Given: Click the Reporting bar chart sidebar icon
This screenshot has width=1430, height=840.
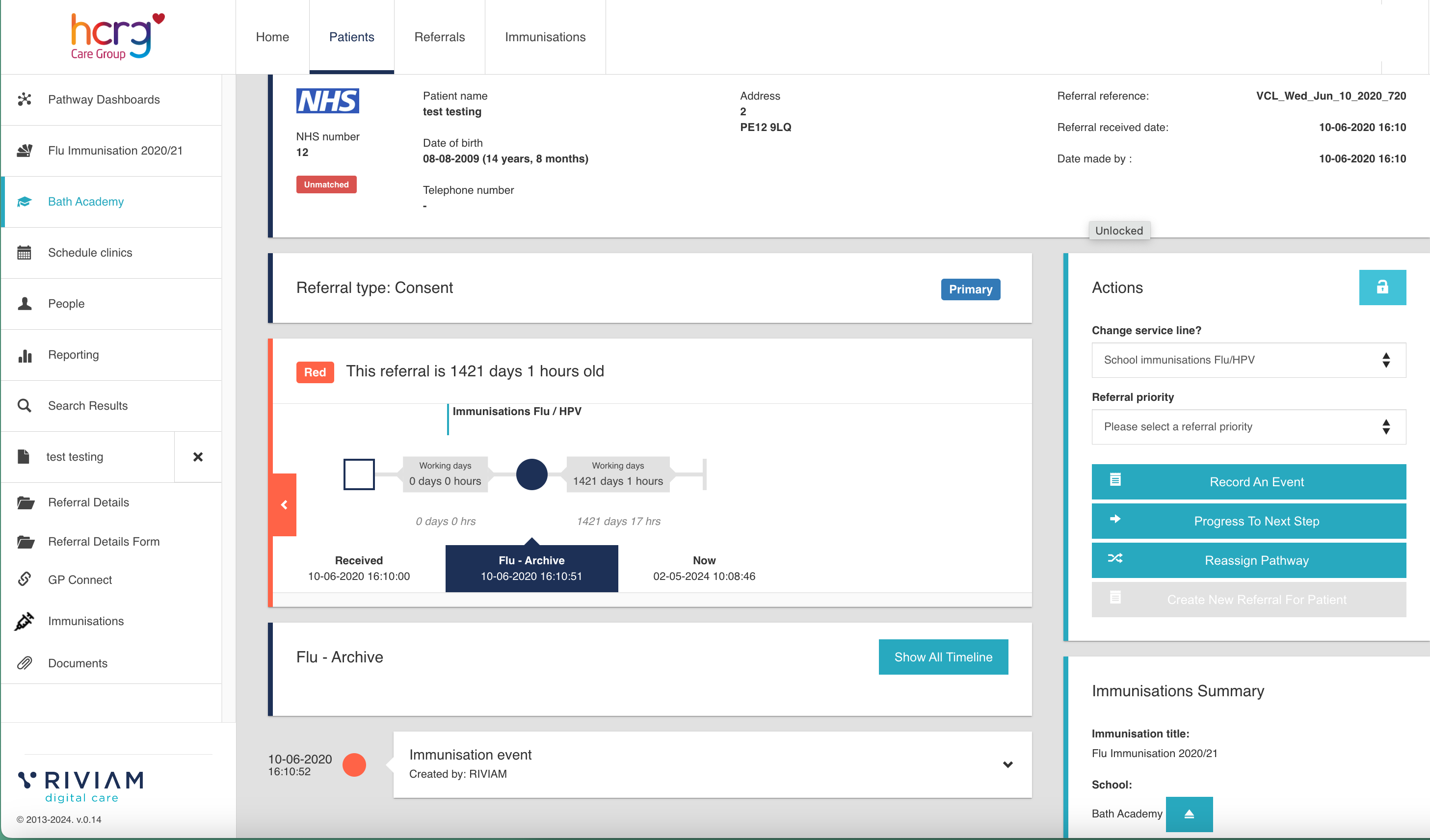Looking at the screenshot, I should click(x=25, y=354).
